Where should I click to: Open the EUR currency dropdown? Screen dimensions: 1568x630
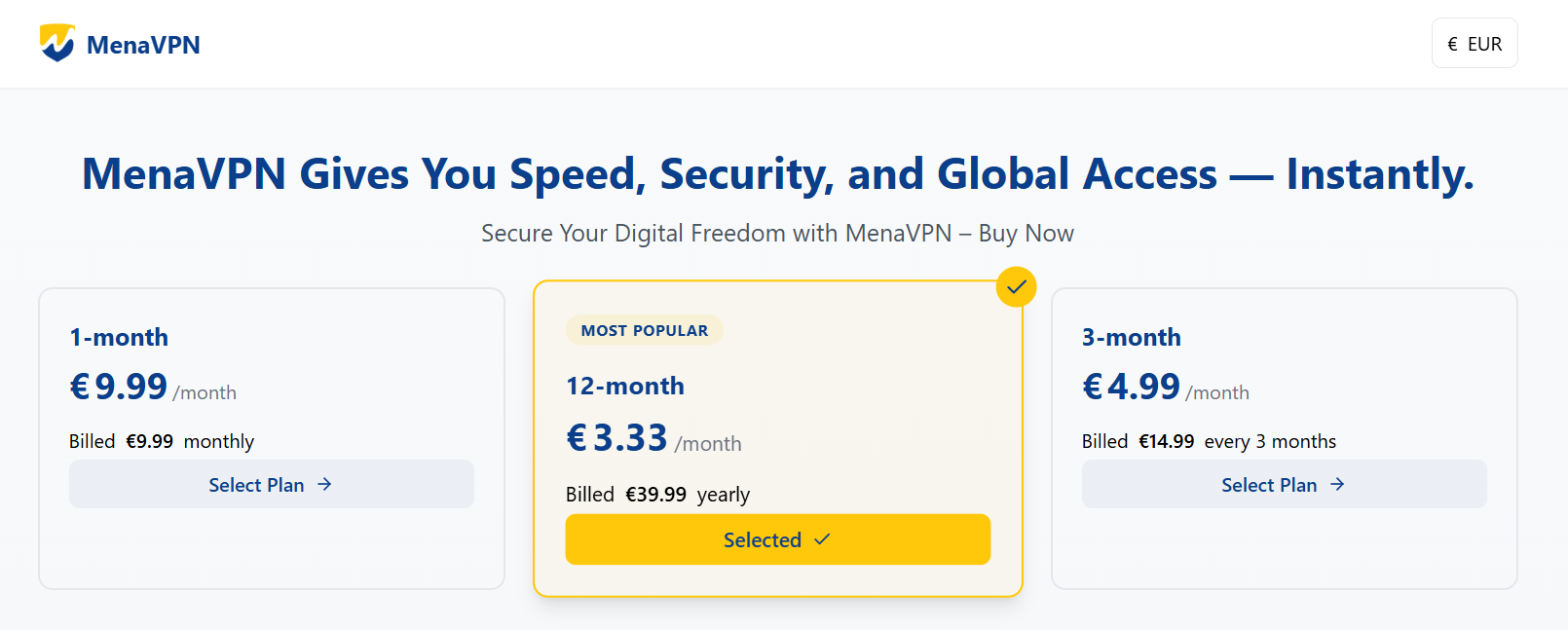coord(1475,44)
